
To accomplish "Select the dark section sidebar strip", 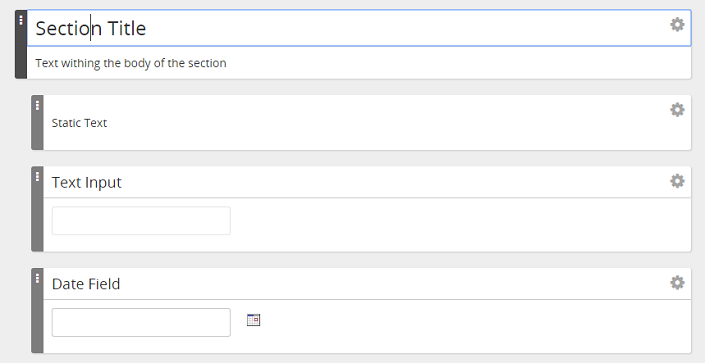I will pyautogui.click(x=21, y=44).
